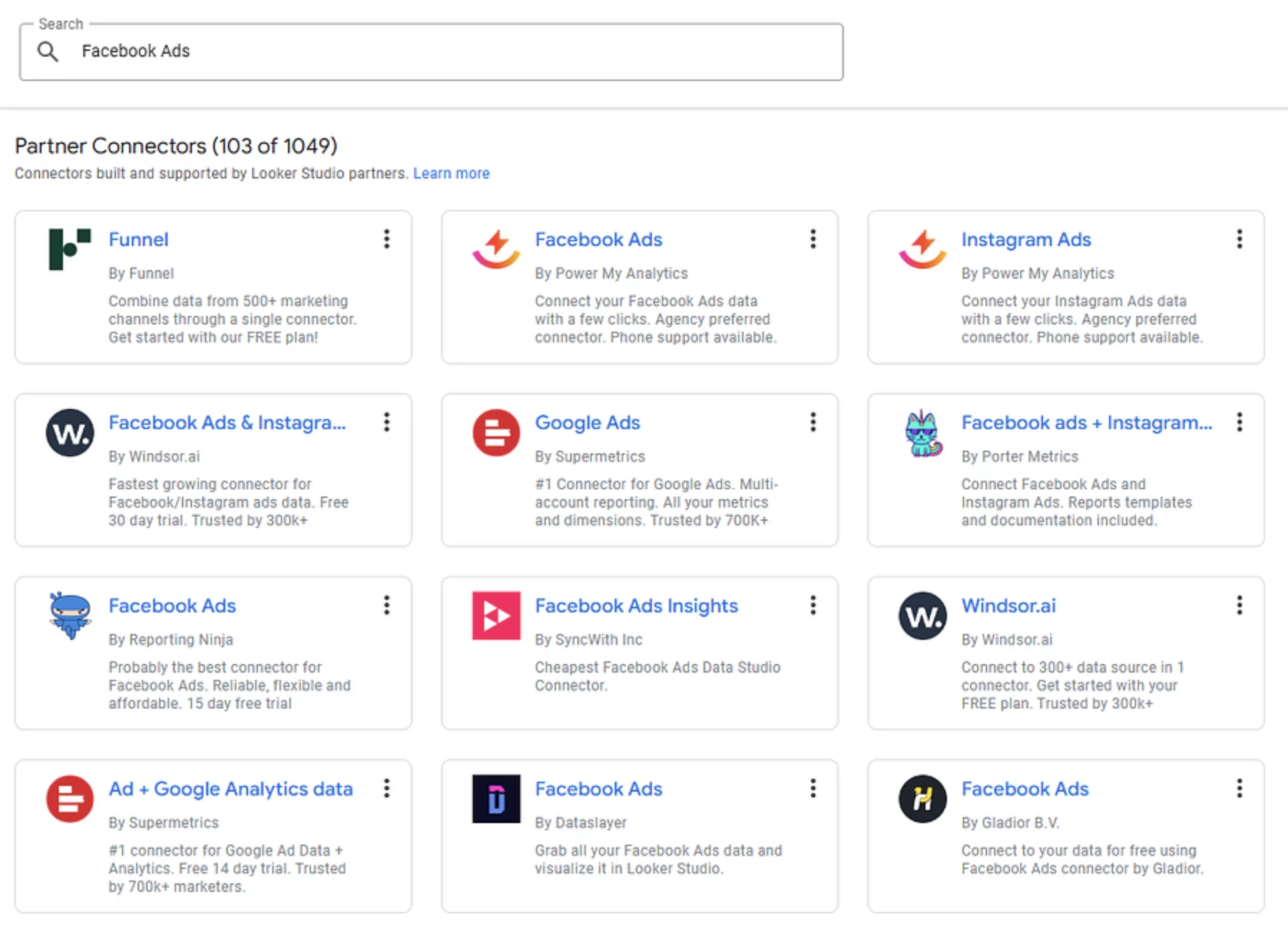Open Facebook Ads by Dataslayer title
The height and width of the screenshot is (927, 1288).
[598, 789]
